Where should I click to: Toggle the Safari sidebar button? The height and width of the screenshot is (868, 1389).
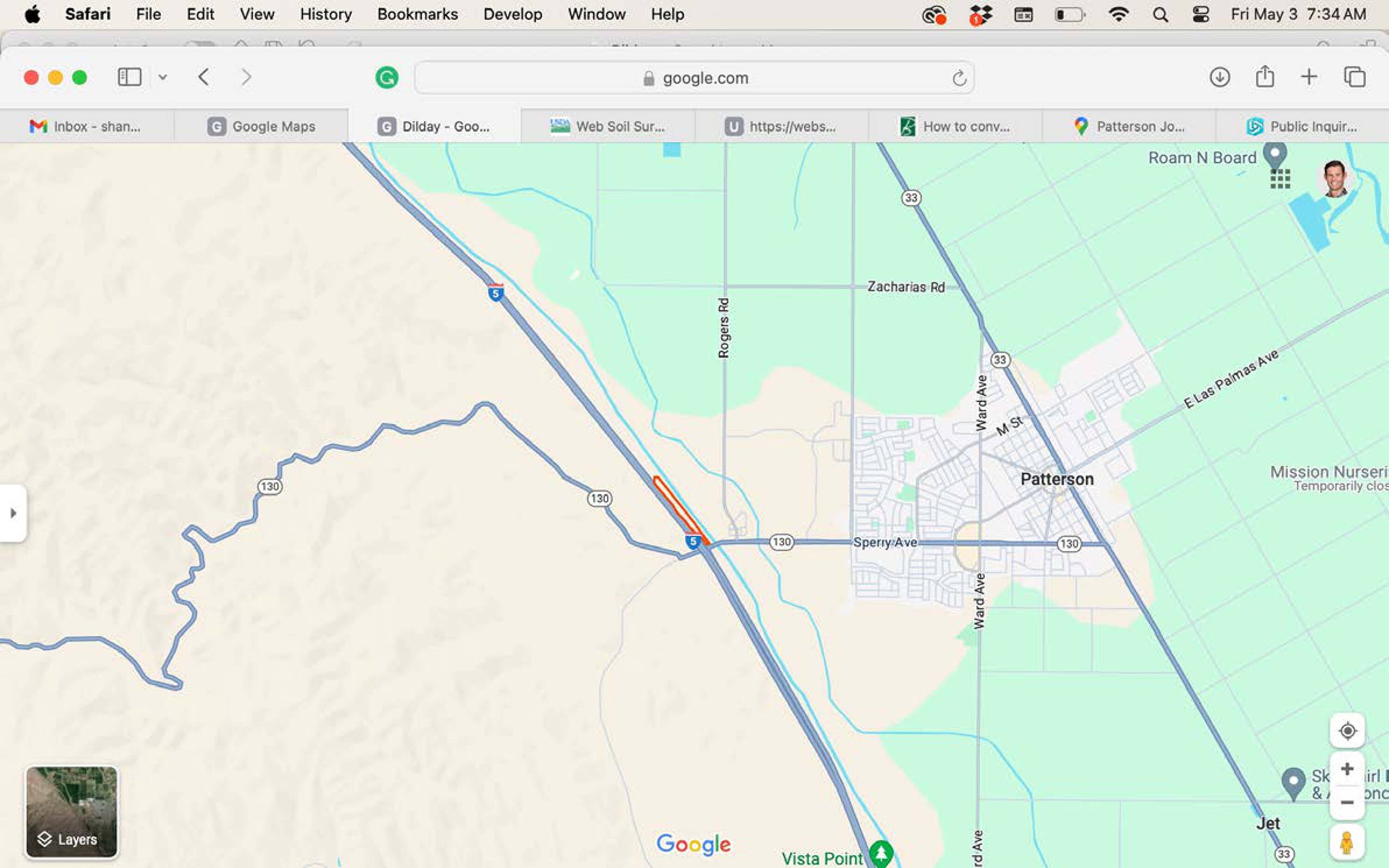pos(130,77)
